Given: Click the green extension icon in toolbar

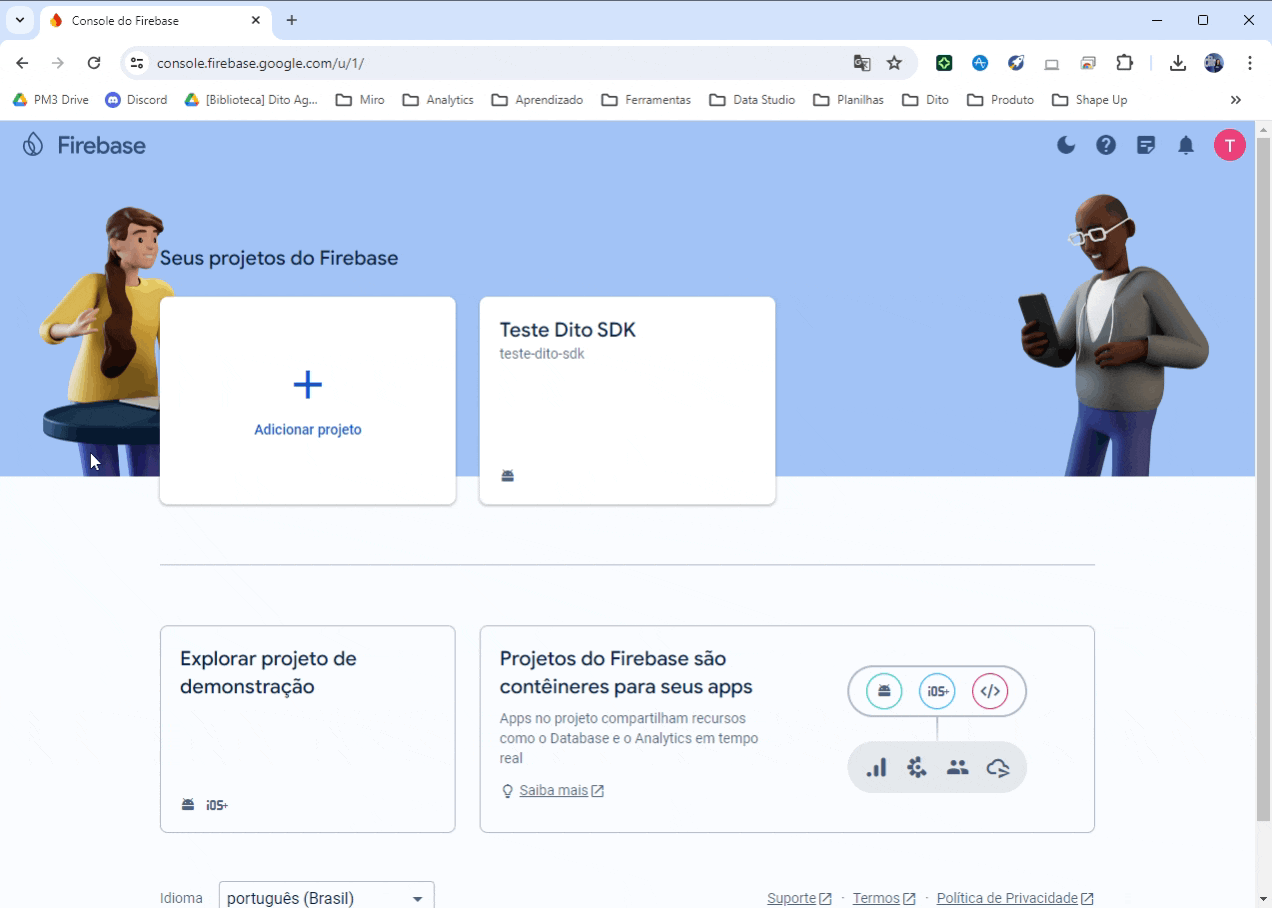Looking at the screenshot, I should pos(944,63).
